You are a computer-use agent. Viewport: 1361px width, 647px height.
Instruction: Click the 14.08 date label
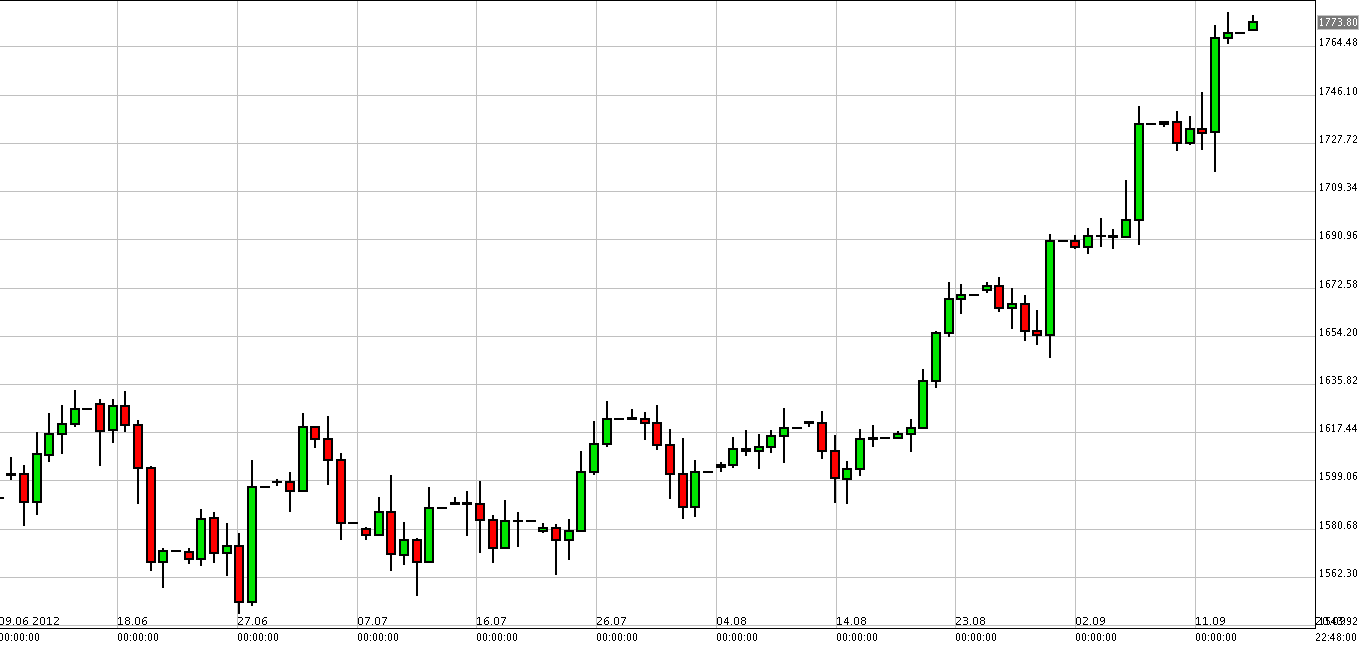851,620
